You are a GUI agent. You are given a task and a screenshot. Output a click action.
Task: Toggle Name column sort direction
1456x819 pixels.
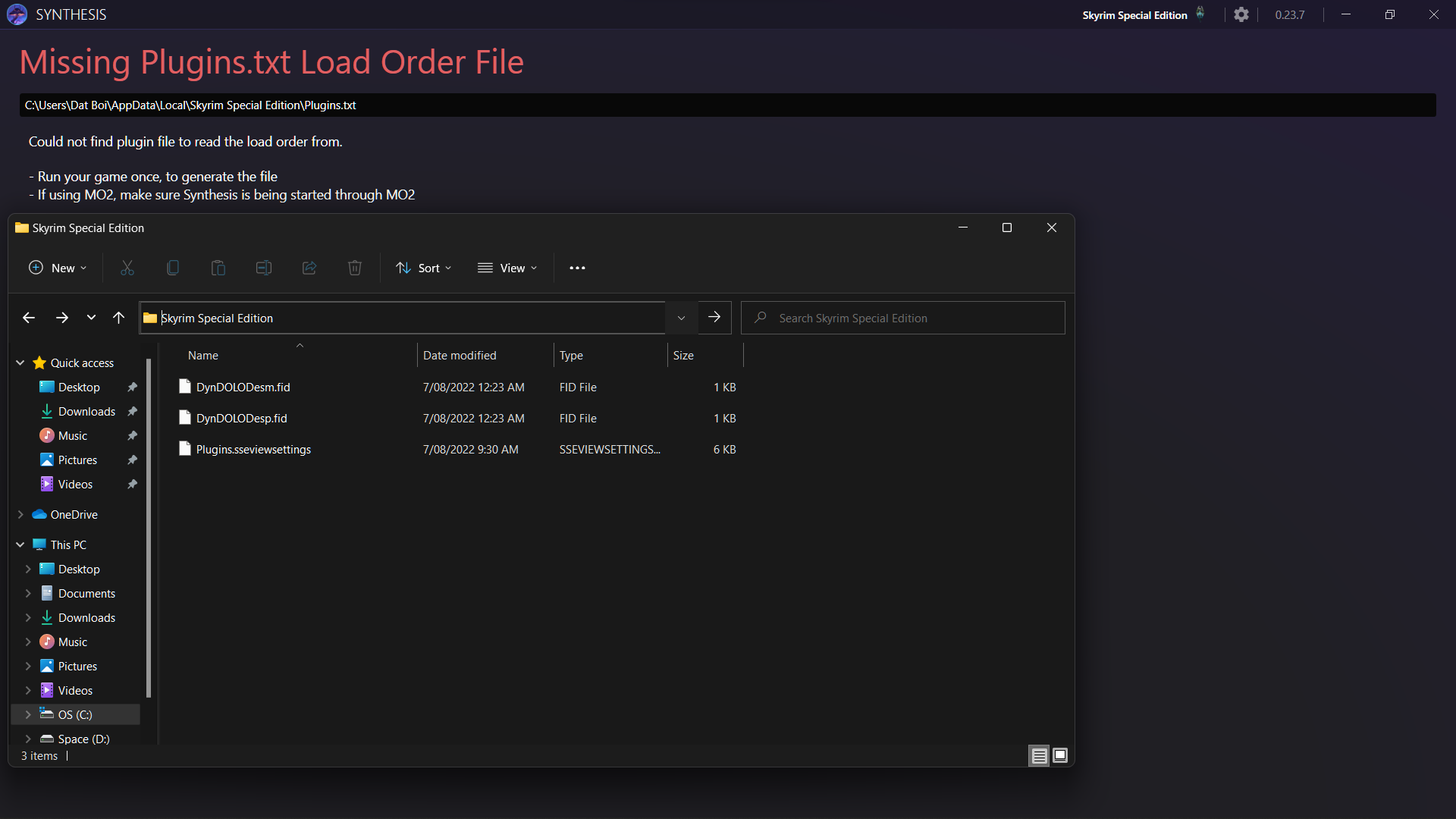202,355
